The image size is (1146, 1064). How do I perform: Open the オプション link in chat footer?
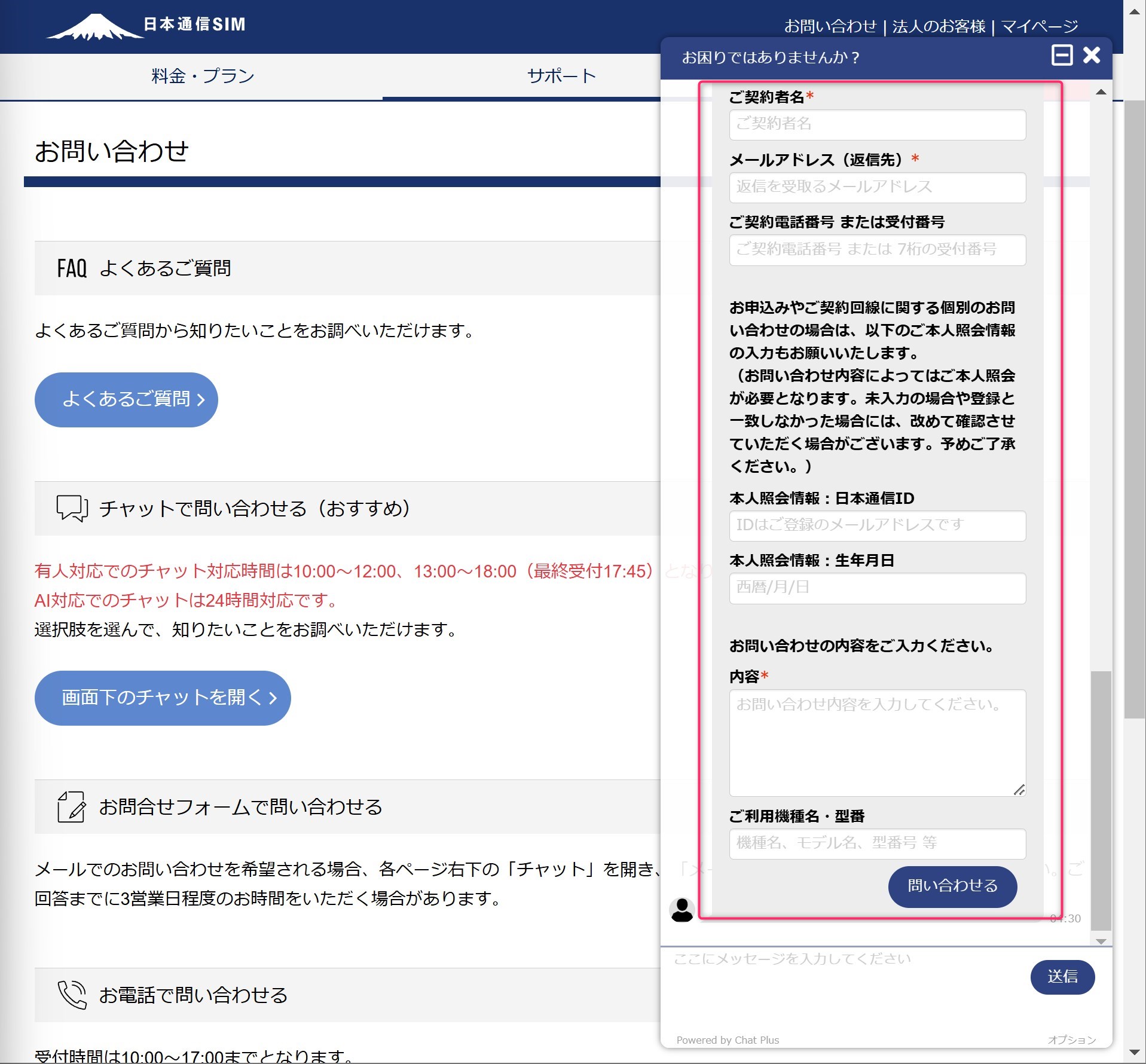pos(1071,1040)
